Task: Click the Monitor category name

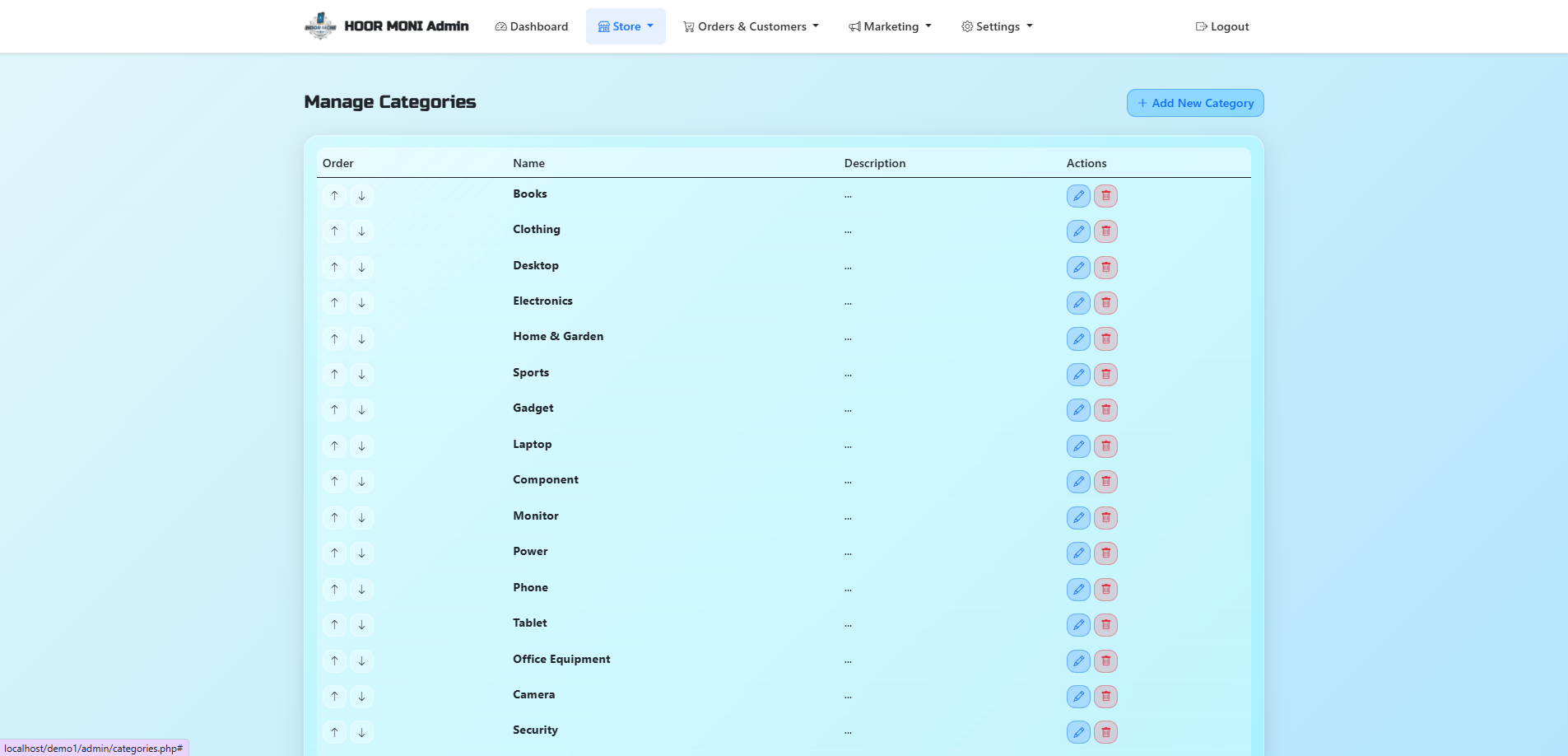Action: [536, 516]
